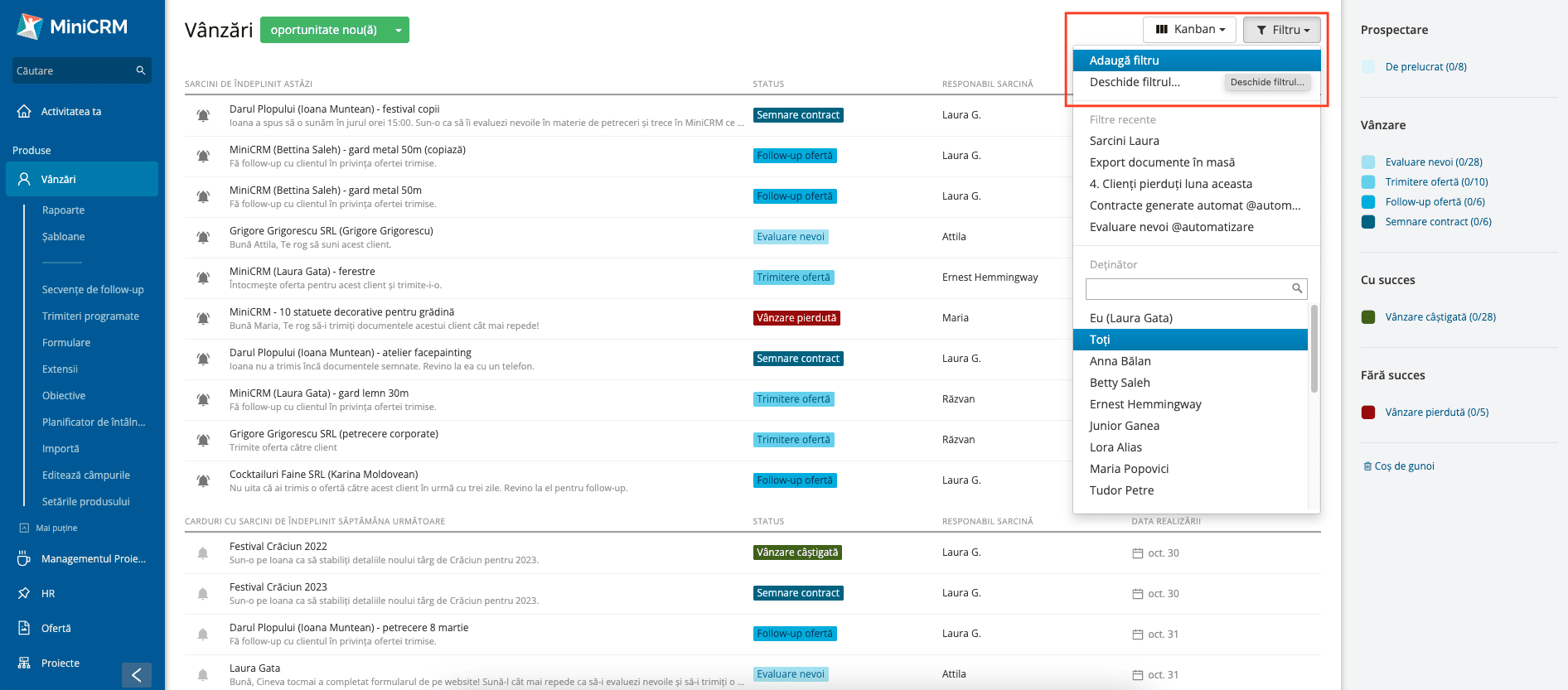
Task: Select Adaugă filtru menu entry
Action: coord(1197,60)
